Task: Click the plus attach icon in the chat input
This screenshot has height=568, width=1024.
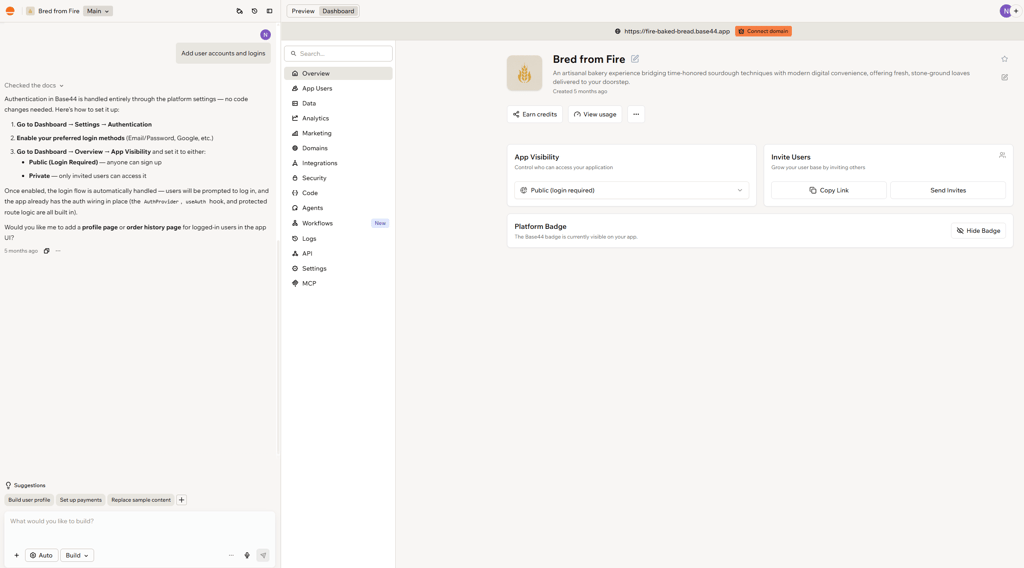Action: [16, 556]
